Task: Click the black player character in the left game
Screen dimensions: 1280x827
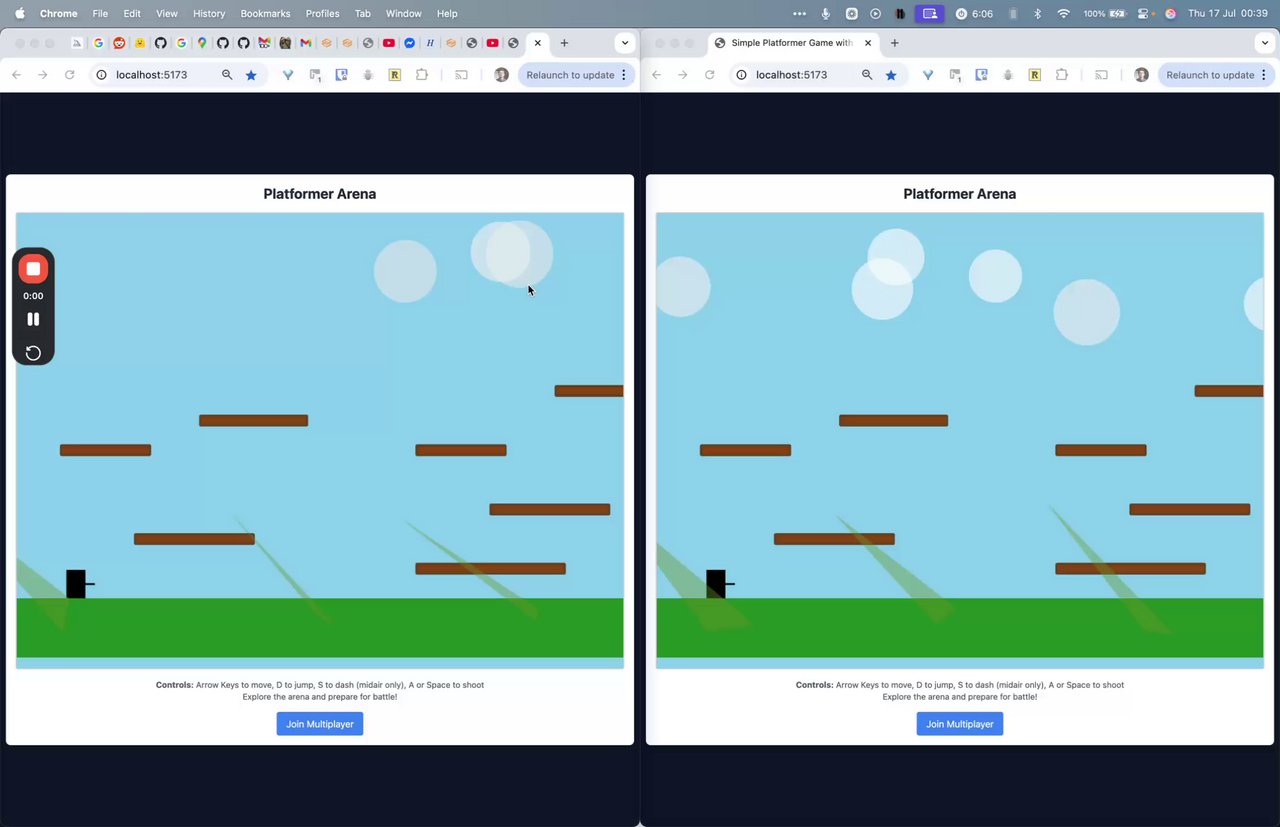Action: [x=76, y=584]
